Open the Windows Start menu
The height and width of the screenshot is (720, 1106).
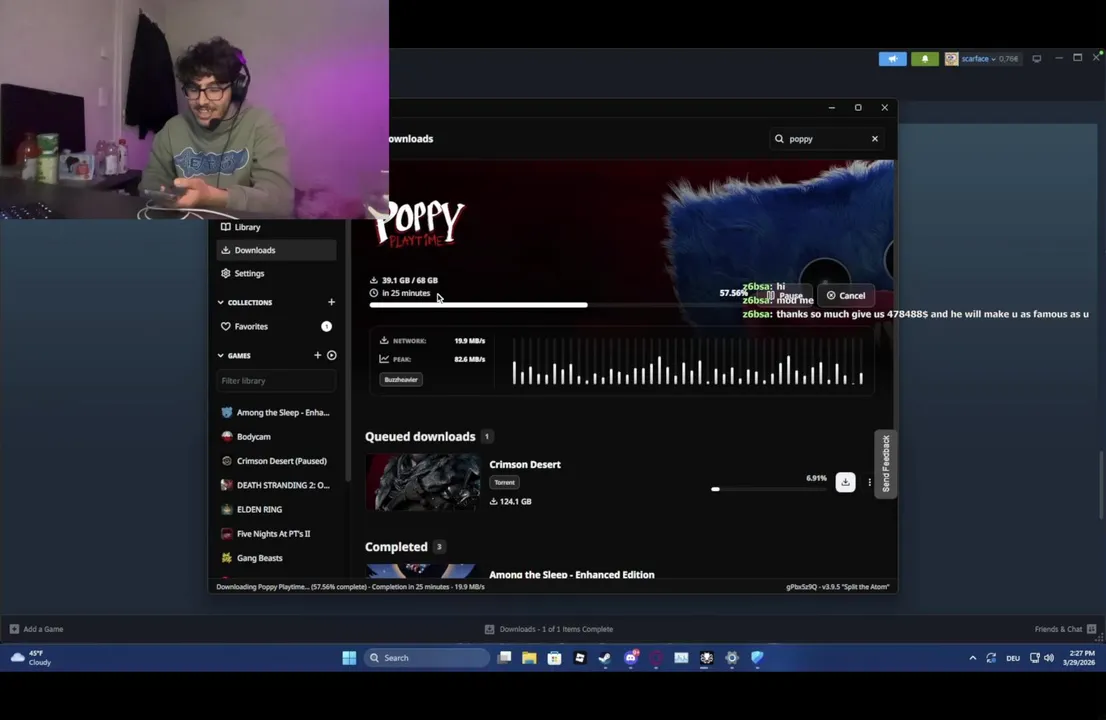(349, 658)
